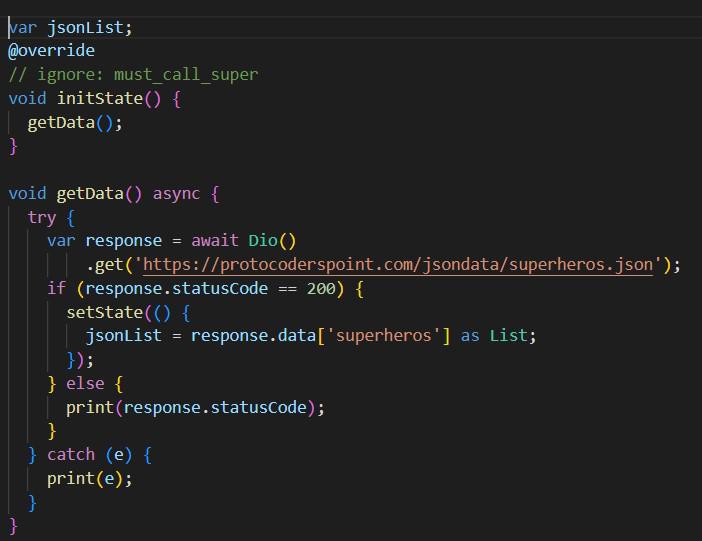Image resolution: width=702 pixels, height=541 pixels.
Task: Click the 'try' keyword
Action: pyautogui.click(x=42, y=218)
